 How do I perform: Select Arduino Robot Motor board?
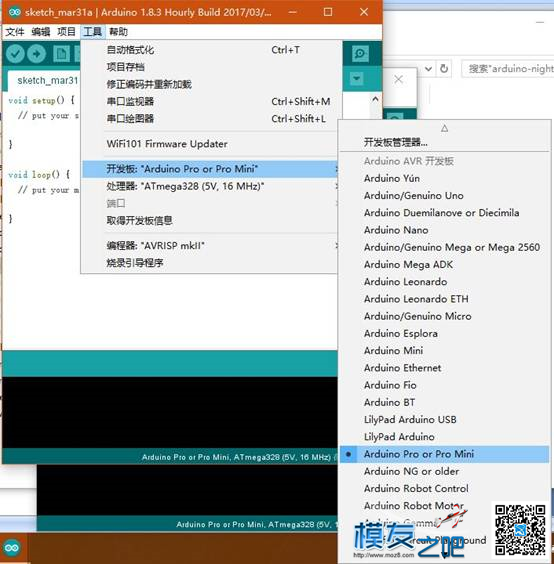(x=444, y=506)
